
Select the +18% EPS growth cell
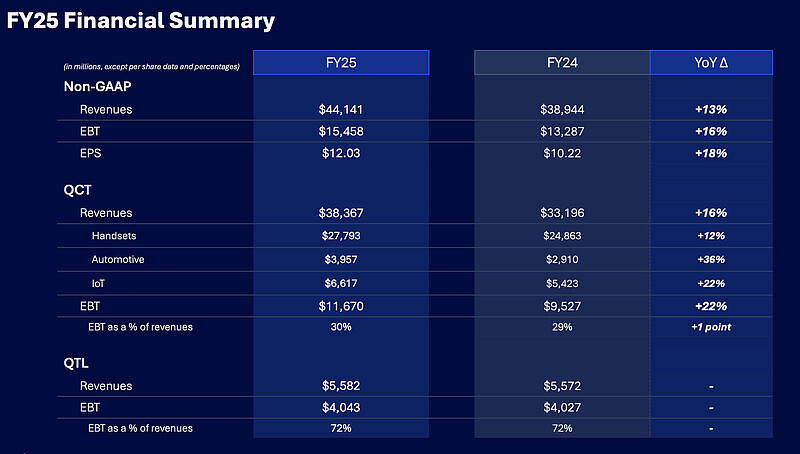(x=710, y=153)
